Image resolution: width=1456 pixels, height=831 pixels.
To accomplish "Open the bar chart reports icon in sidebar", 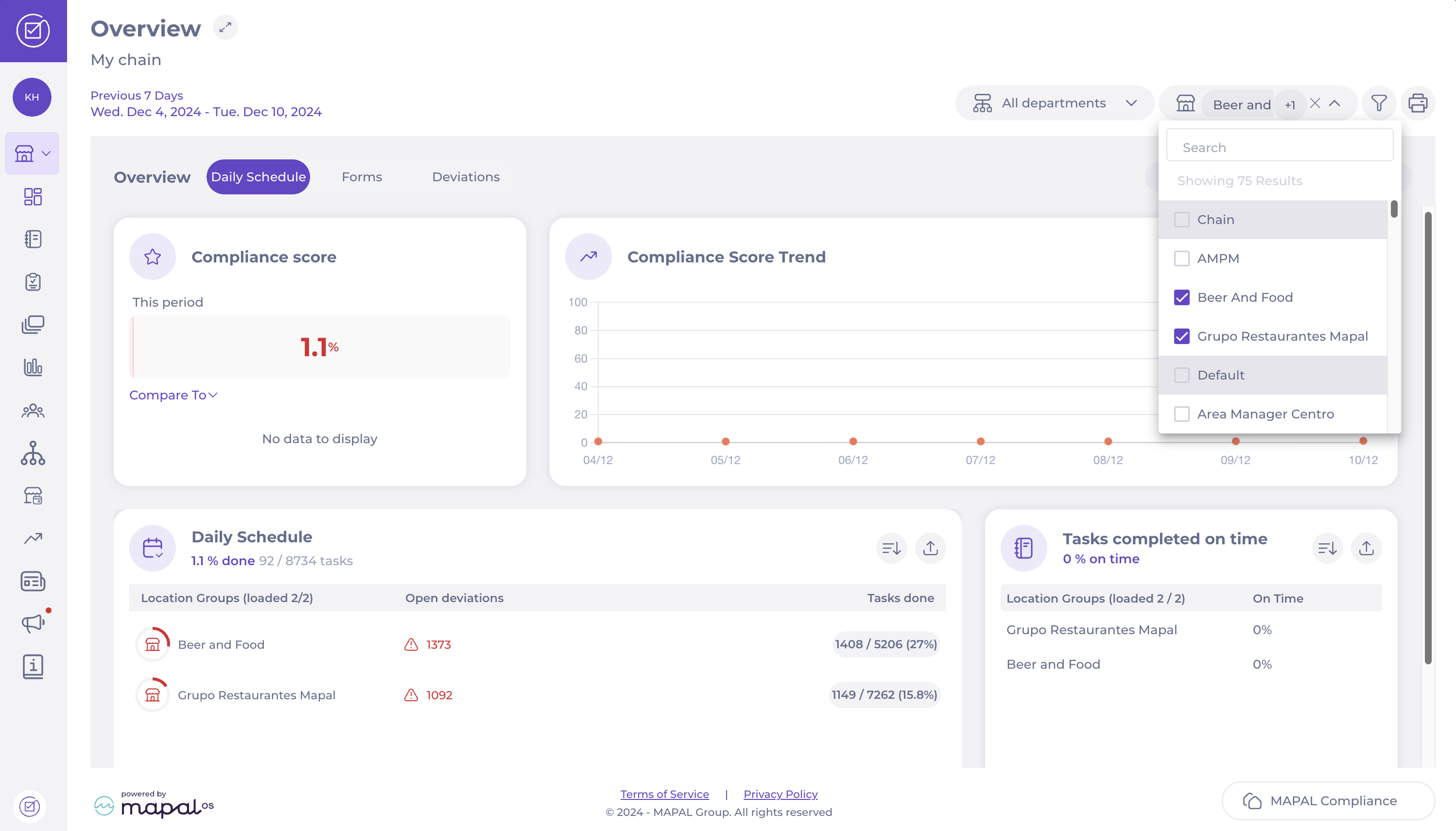I will (x=33, y=367).
